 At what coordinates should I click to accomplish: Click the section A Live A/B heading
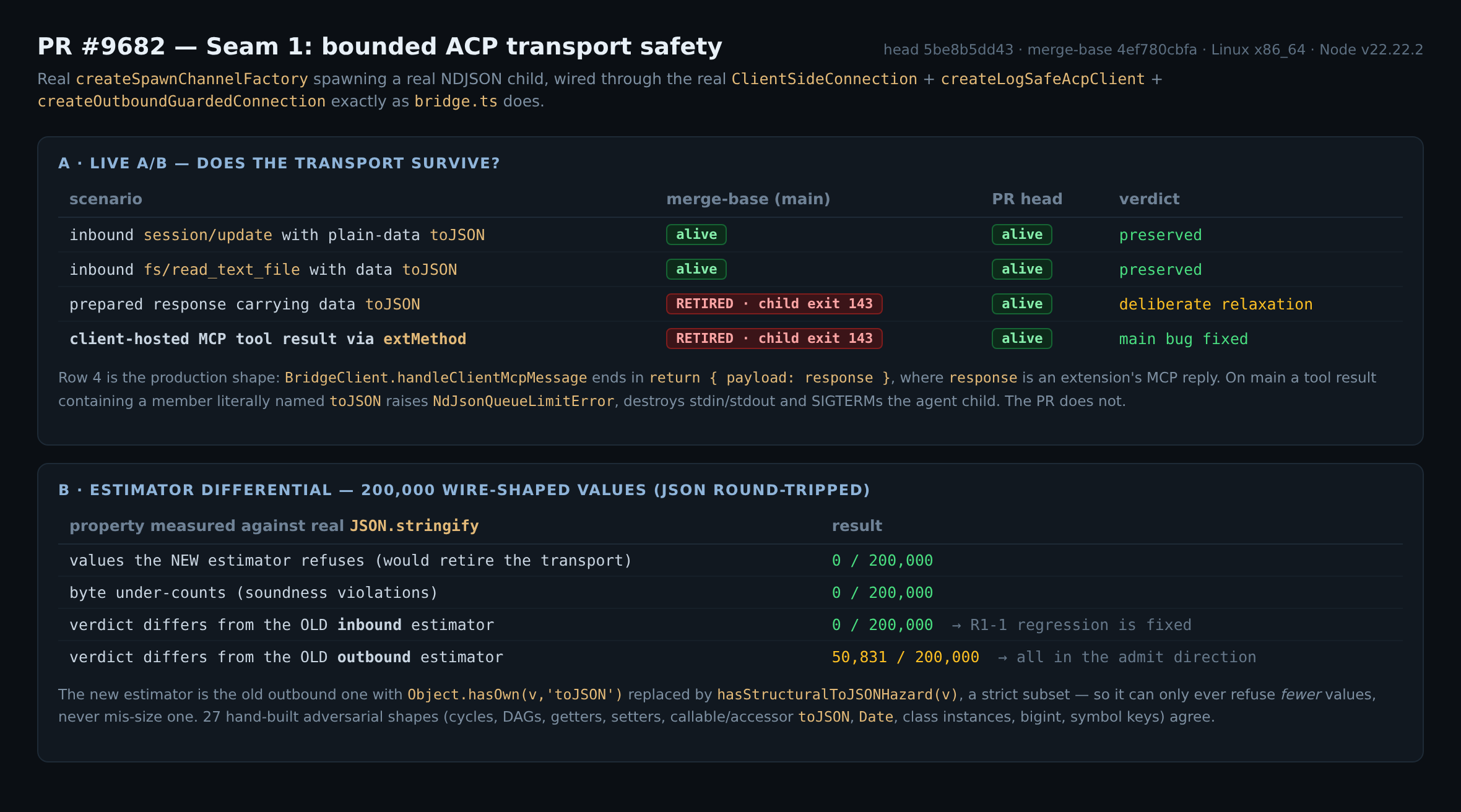(279, 163)
